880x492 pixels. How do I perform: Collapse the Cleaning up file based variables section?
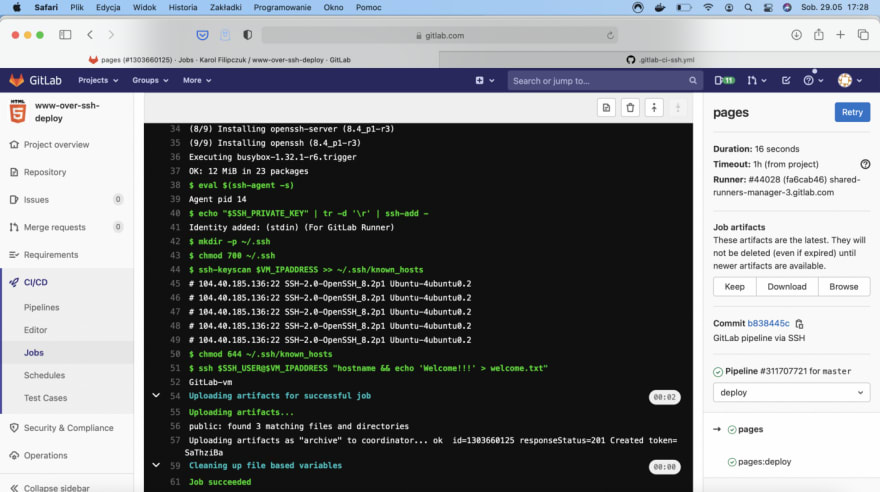pos(156,465)
